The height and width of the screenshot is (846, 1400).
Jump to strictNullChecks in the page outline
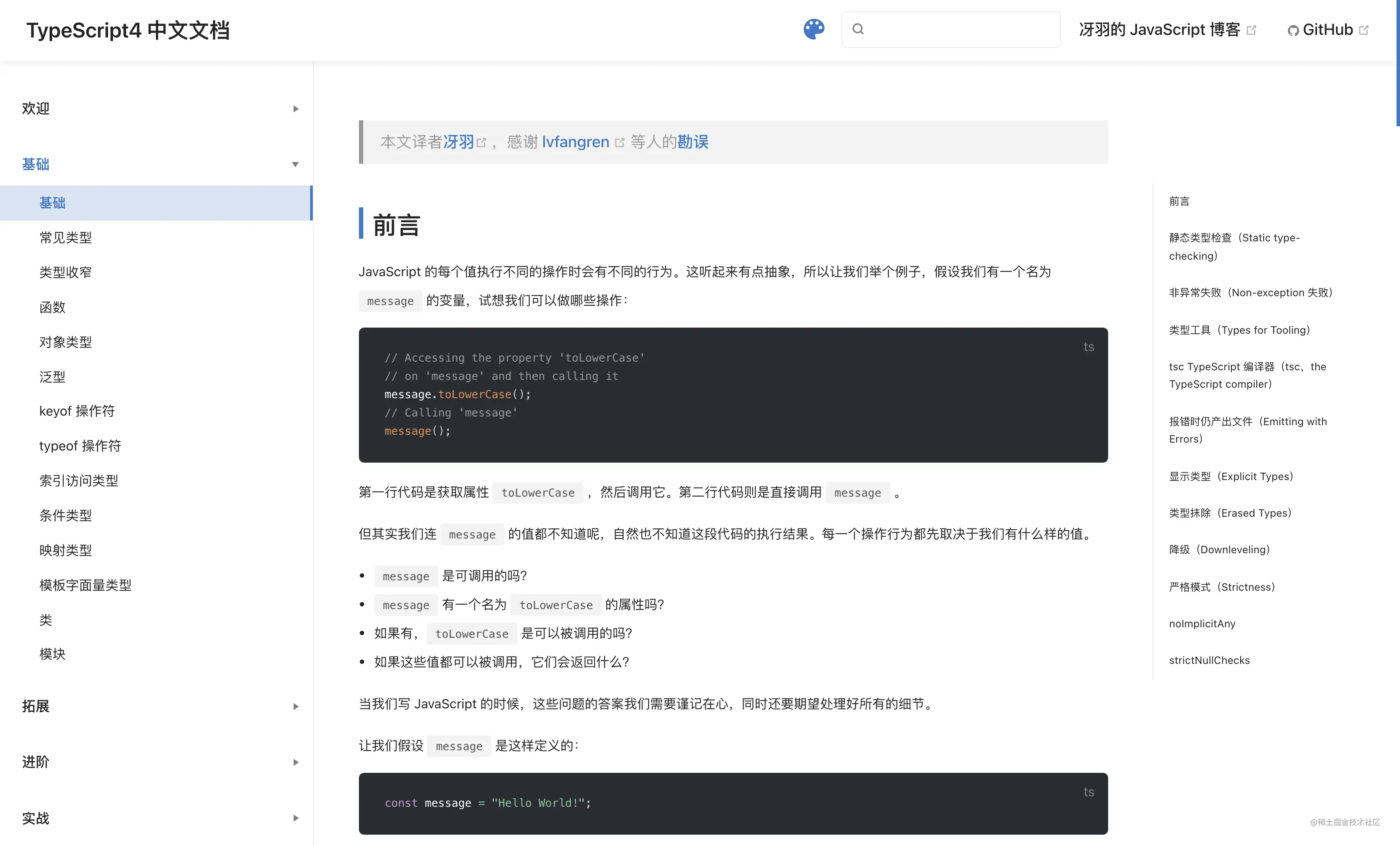point(1209,660)
